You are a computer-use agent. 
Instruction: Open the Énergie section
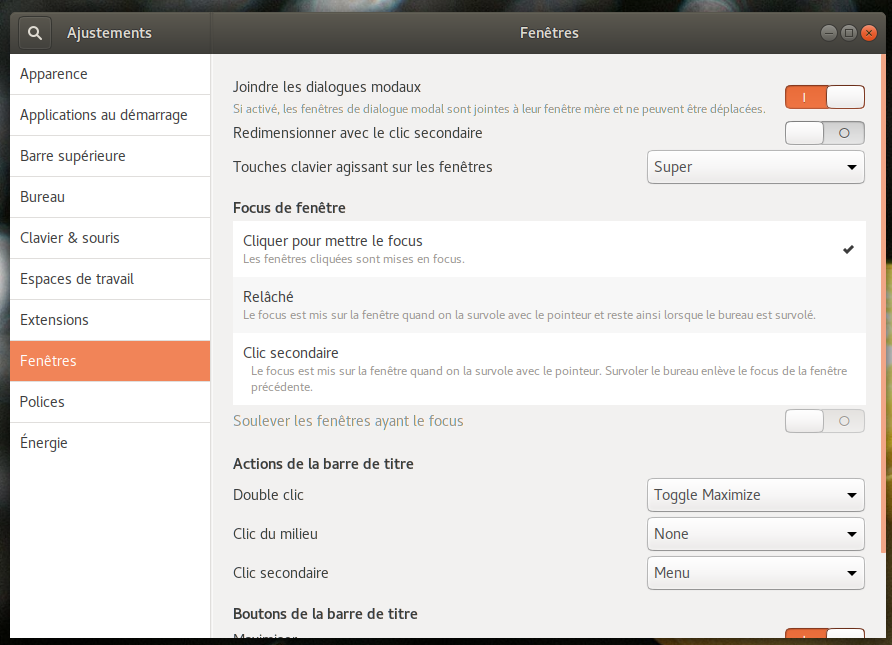110,443
